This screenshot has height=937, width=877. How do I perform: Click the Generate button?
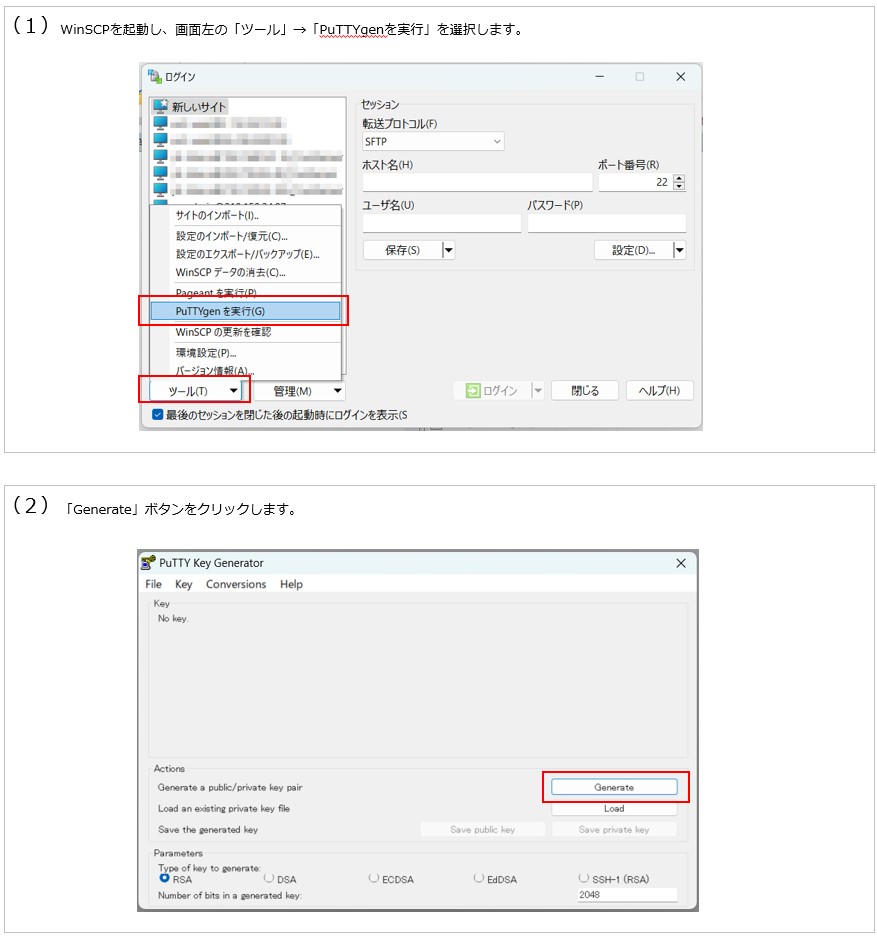point(614,787)
